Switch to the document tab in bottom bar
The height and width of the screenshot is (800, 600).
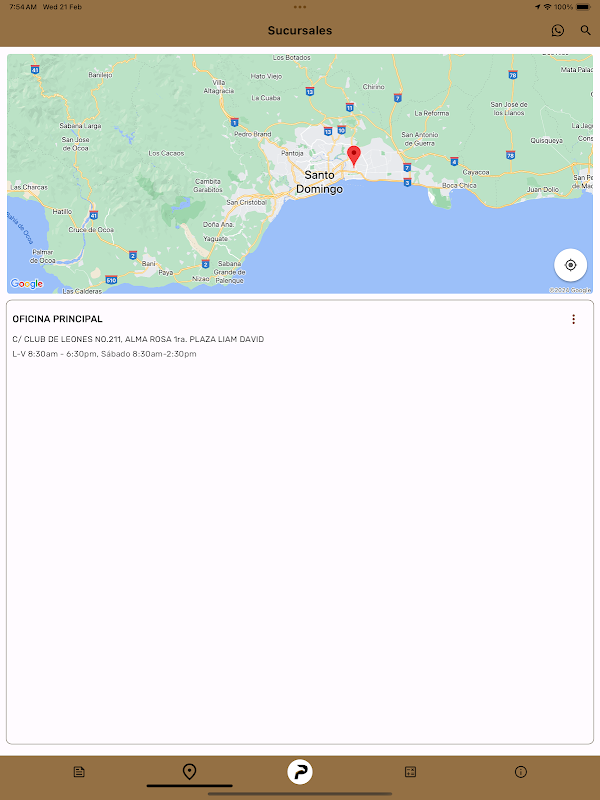[79, 771]
